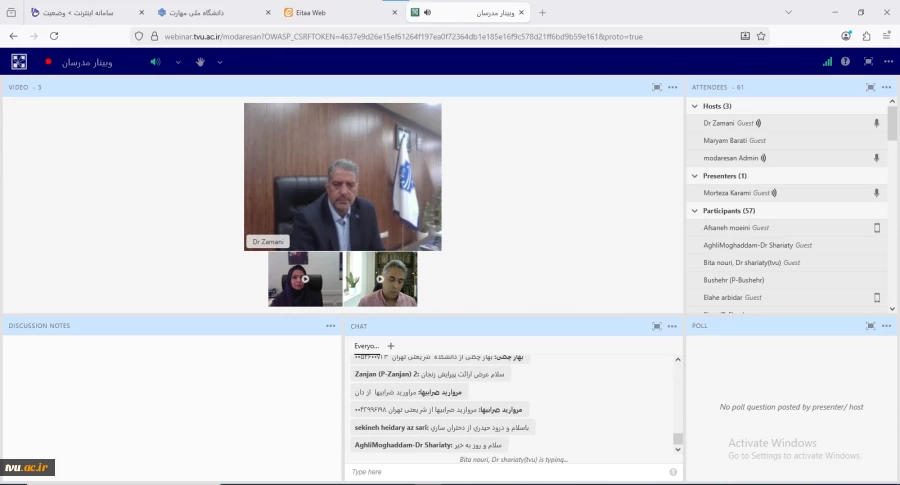Click modaresan Admin's microphone icon
Image resolution: width=900 pixels, height=485 pixels.
876,158
